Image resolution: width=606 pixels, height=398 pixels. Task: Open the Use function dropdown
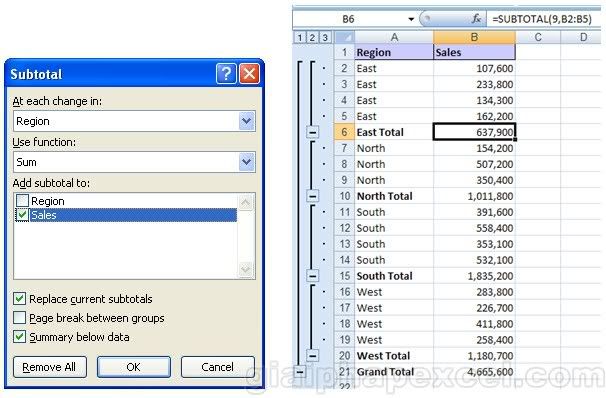247,162
